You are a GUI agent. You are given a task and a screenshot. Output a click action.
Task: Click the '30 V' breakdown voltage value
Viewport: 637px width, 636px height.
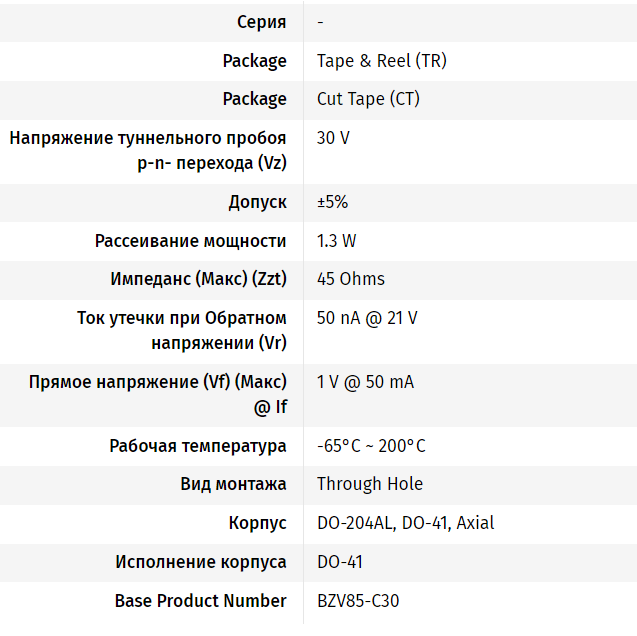[333, 138]
